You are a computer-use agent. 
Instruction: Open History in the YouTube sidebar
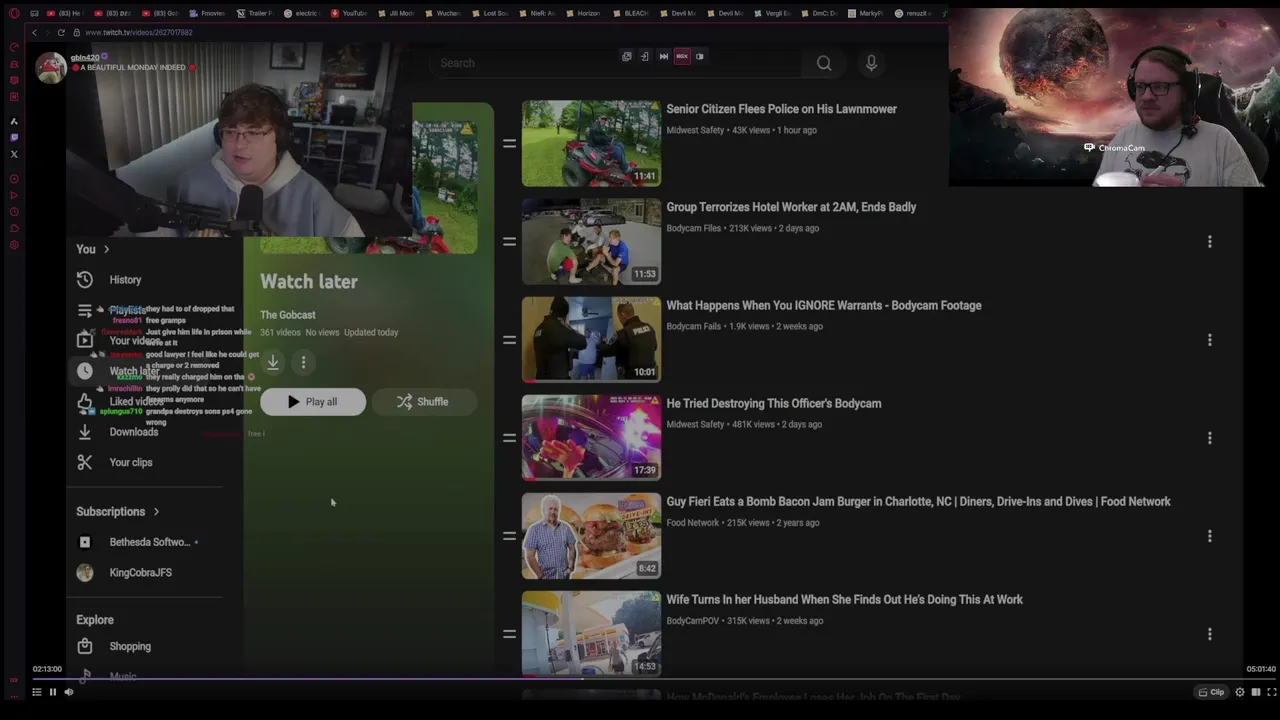point(110,280)
